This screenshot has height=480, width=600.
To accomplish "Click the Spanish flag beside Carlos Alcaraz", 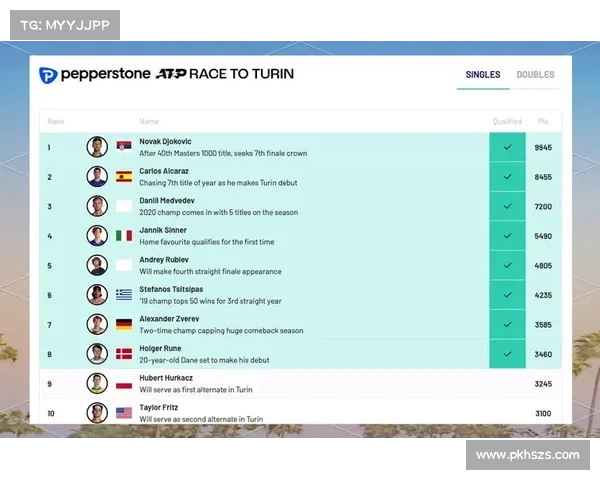I will click(x=124, y=177).
